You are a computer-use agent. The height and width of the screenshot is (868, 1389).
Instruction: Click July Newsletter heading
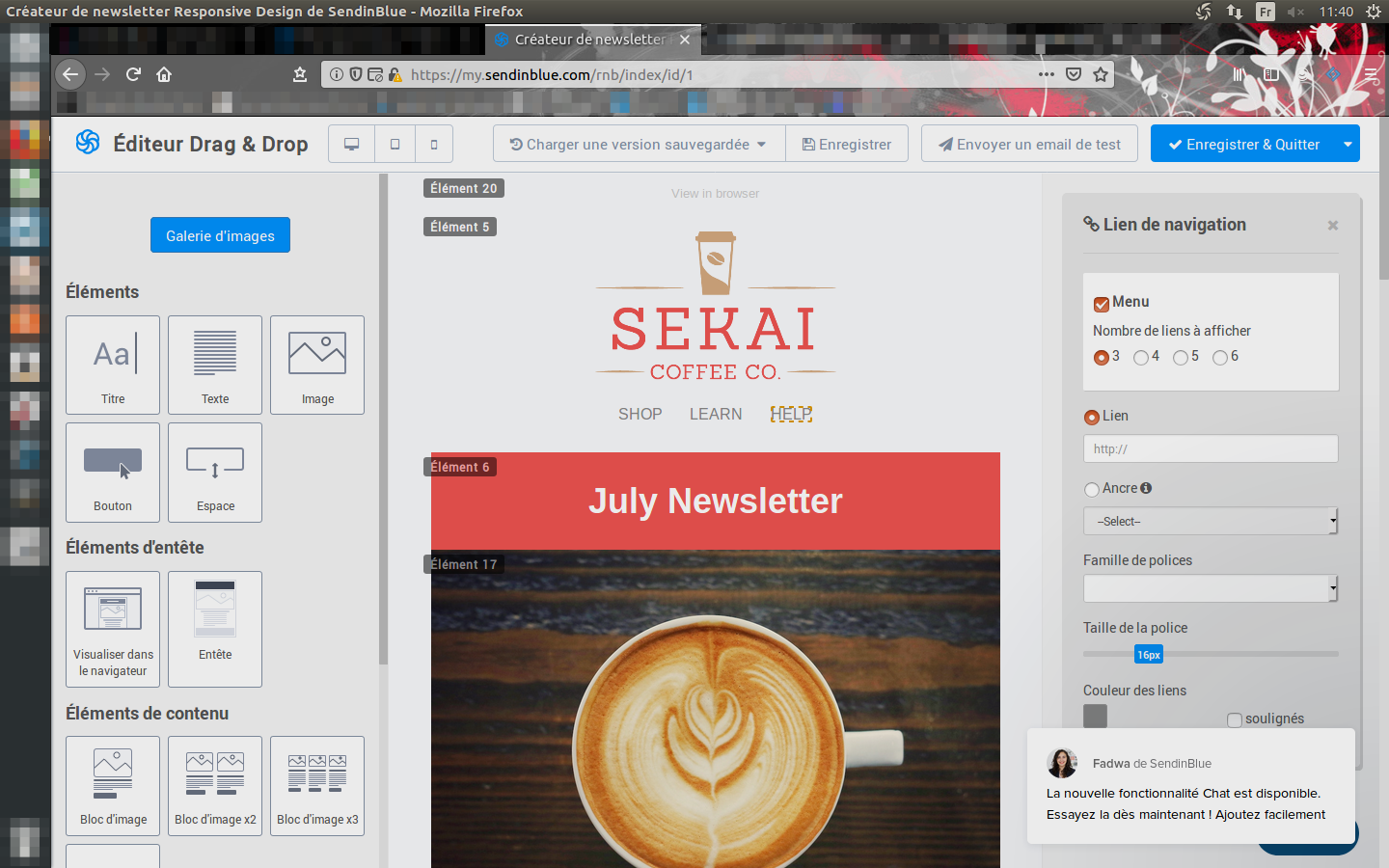(716, 502)
